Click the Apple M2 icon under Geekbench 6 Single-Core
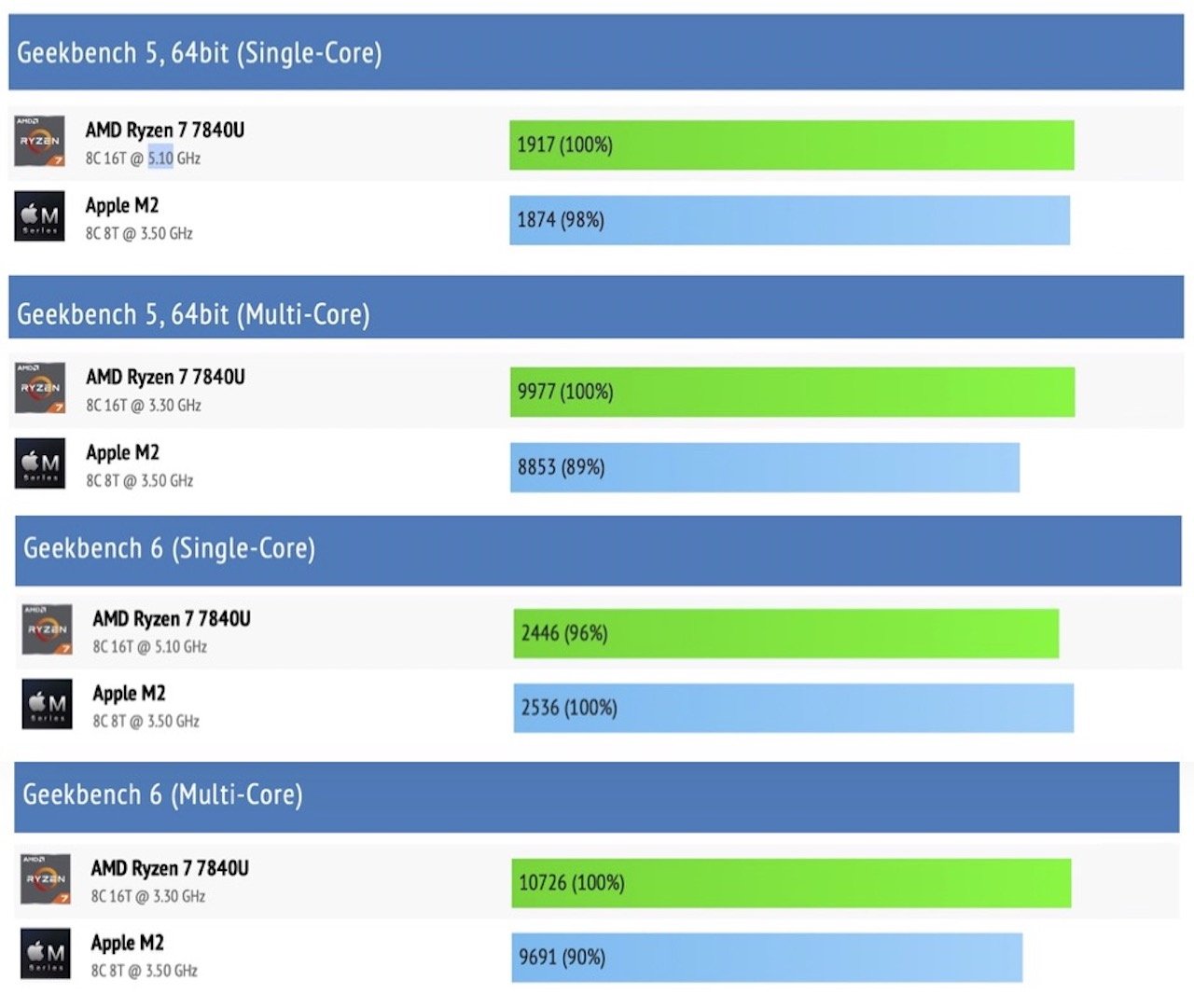This screenshot has height=1008, width=1194. point(48,704)
